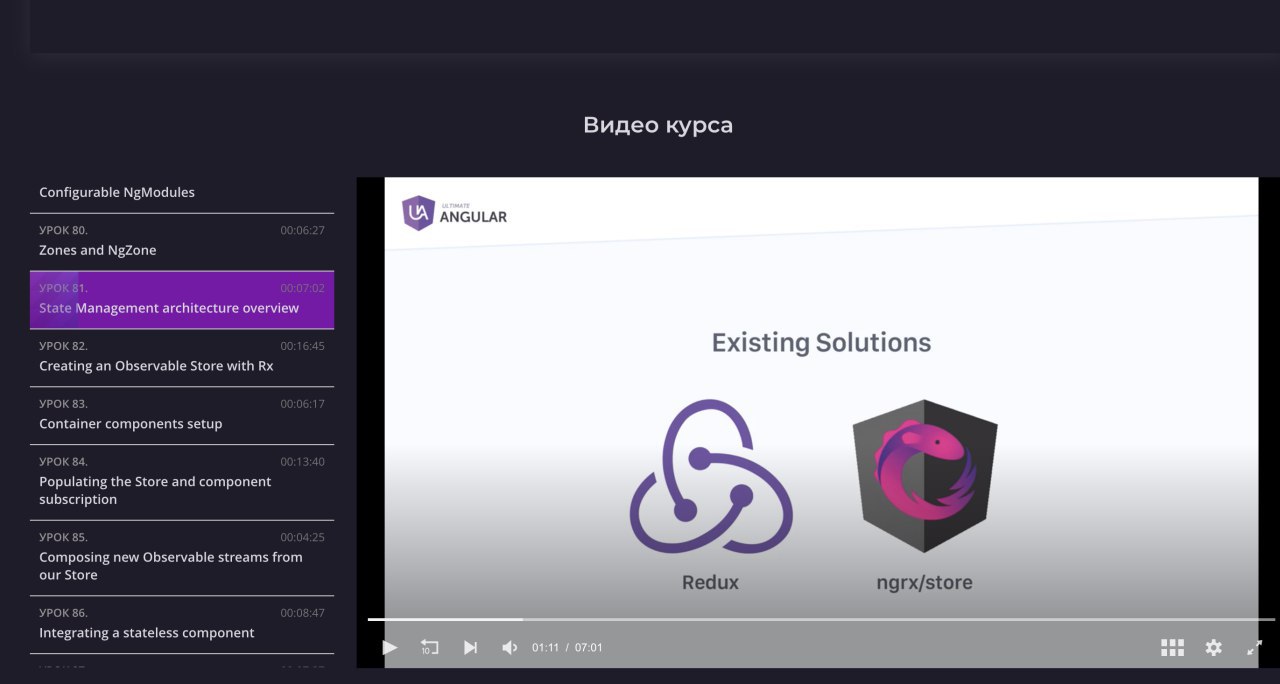Screen dimensions: 1280x684
Task: Open video player settings gear
Action: pyautogui.click(x=1214, y=648)
